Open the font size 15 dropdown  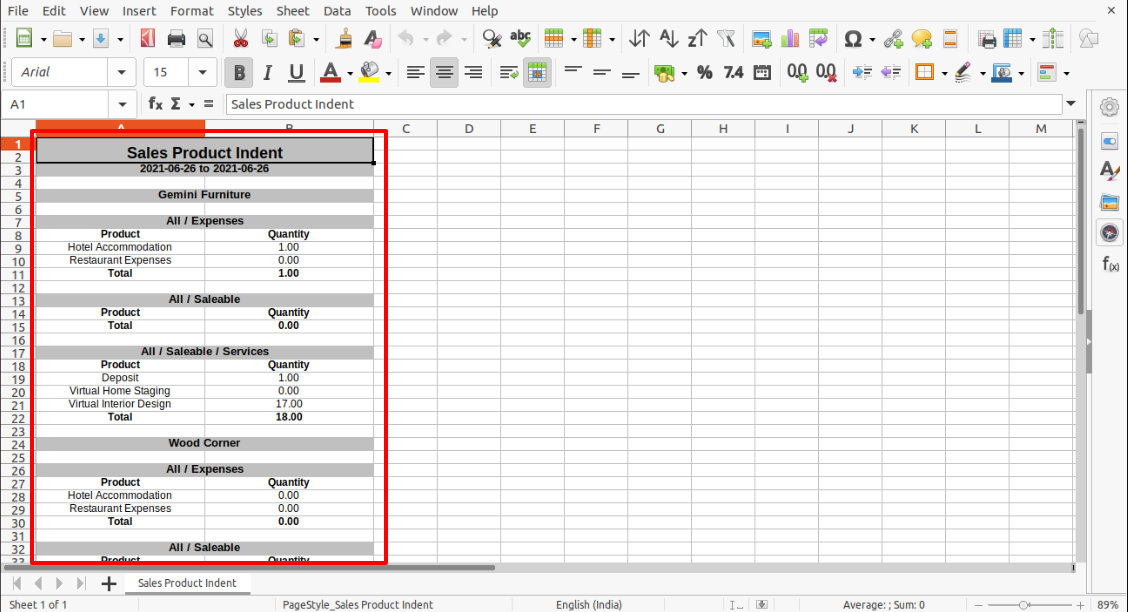coord(202,72)
